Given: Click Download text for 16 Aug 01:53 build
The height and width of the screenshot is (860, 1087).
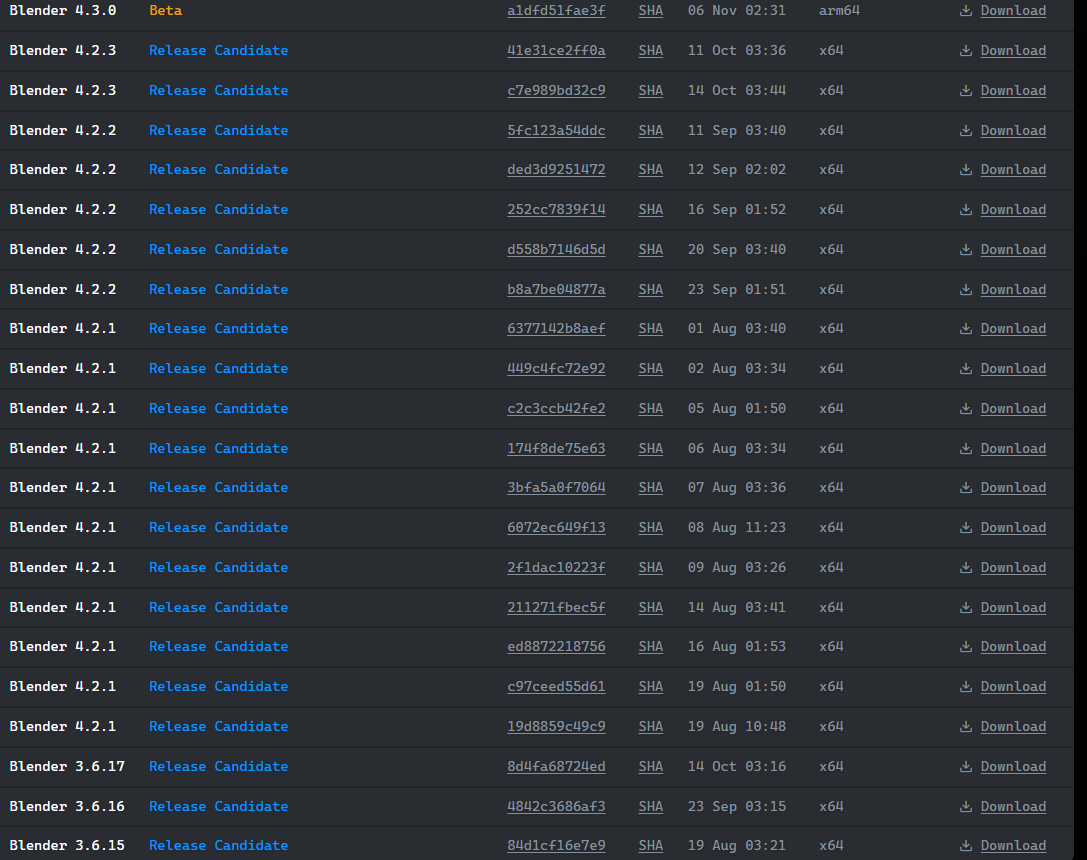Looking at the screenshot, I should 1013,647.
